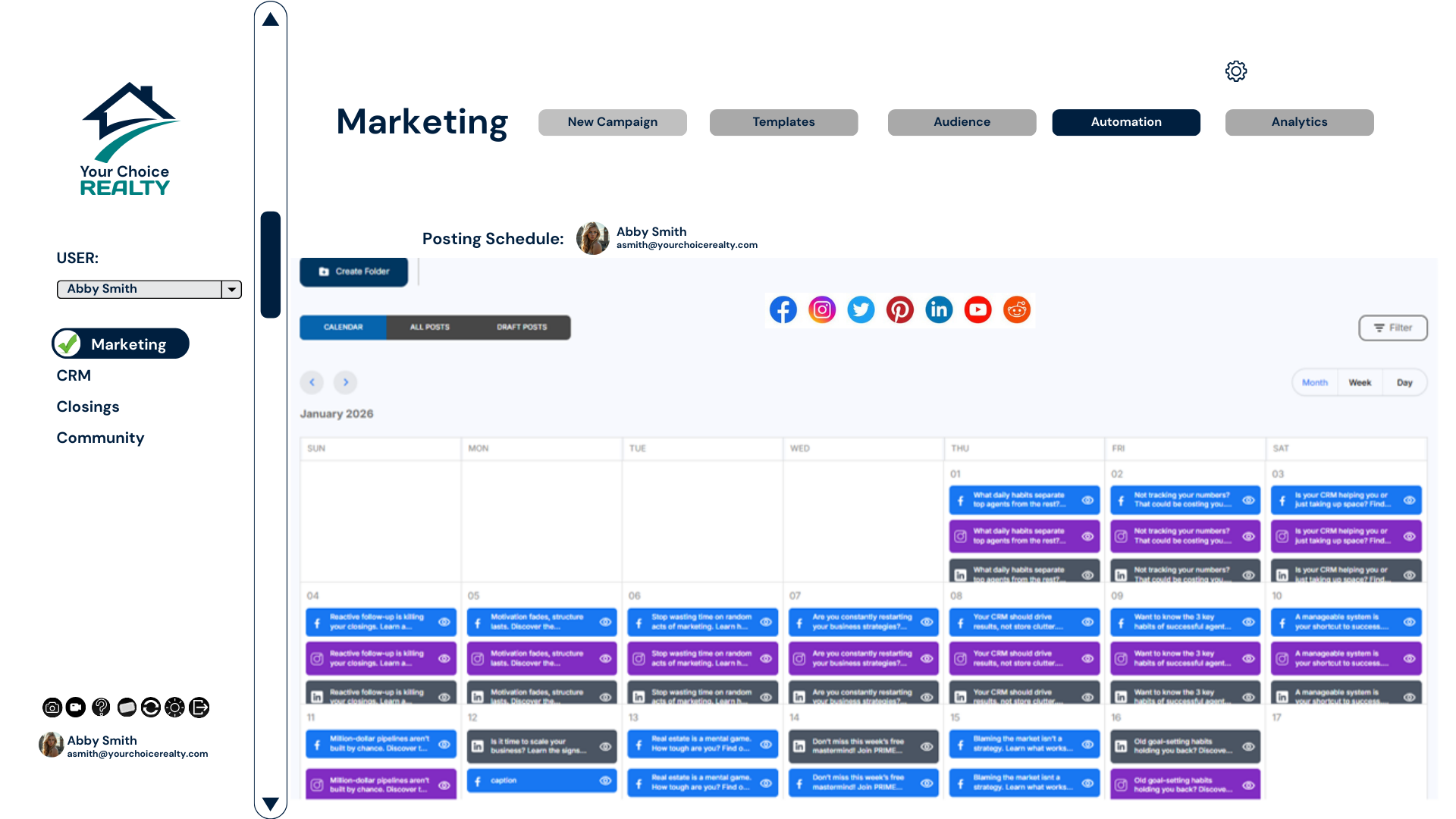Select the LinkedIn social icon

[x=939, y=309]
